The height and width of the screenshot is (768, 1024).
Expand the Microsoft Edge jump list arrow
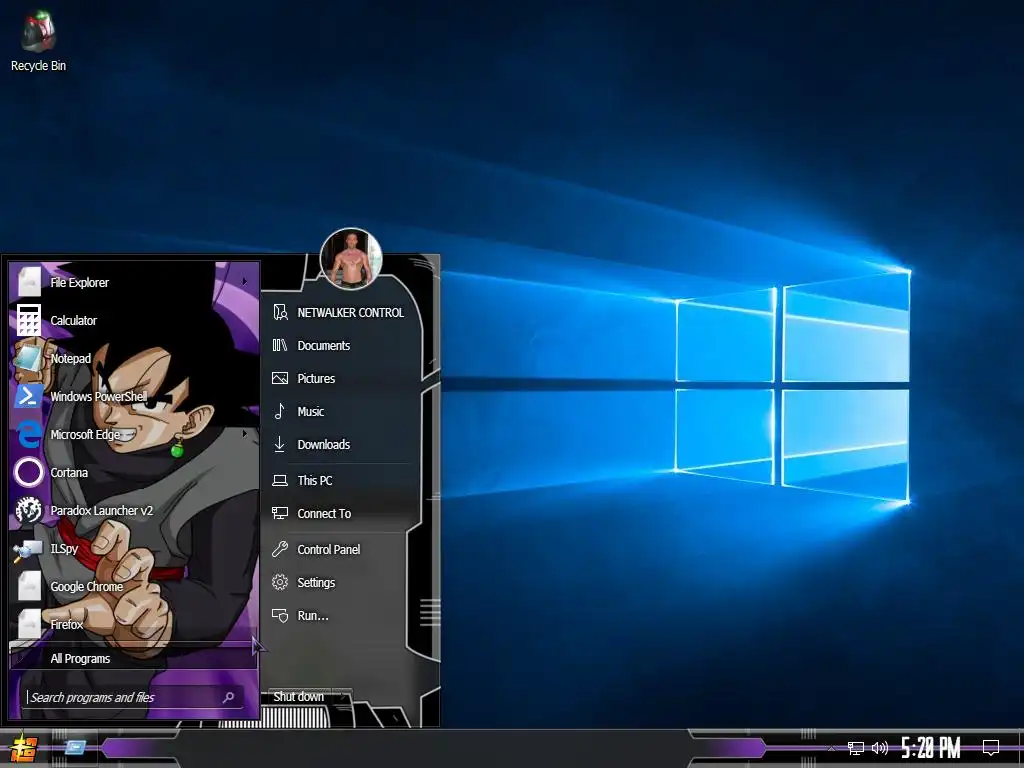click(244, 434)
